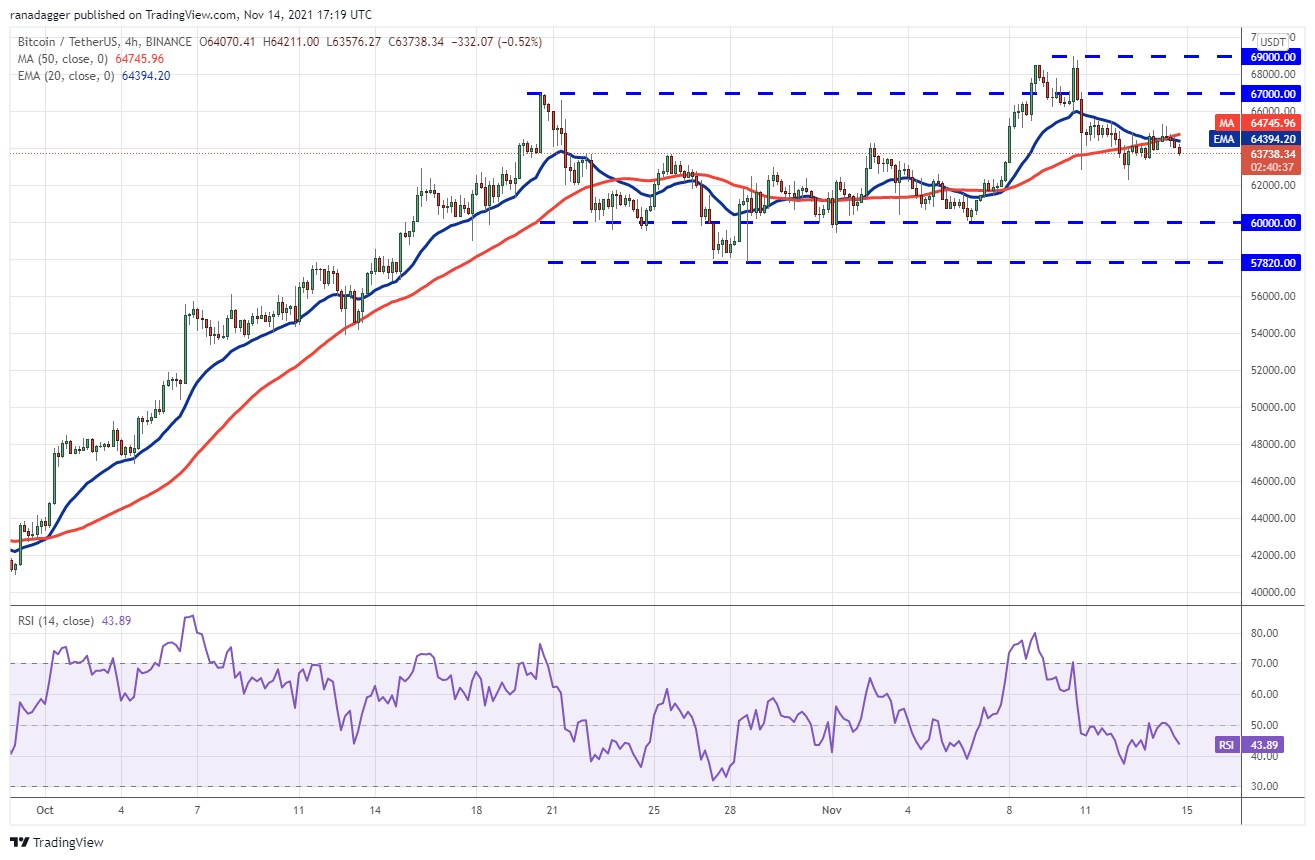
Task: Select the 67000.00 price level label
Action: (1272, 93)
